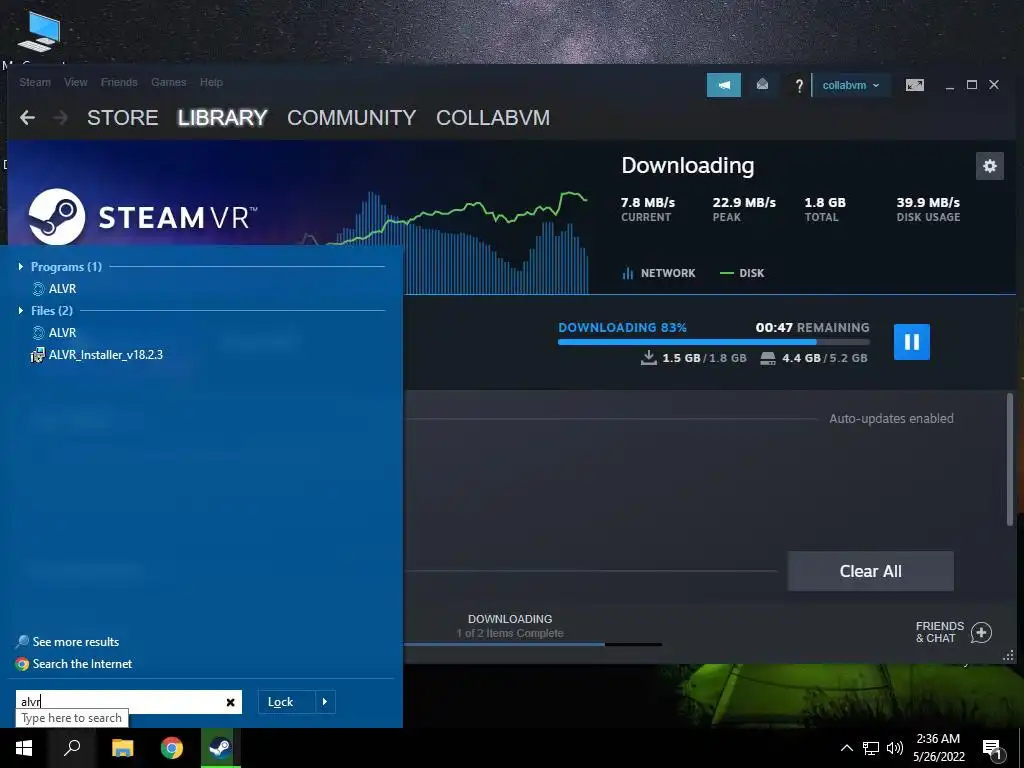Viewport: 1024px width, 768px height.
Task: Clear the search box with X
Action: [231, 703]
